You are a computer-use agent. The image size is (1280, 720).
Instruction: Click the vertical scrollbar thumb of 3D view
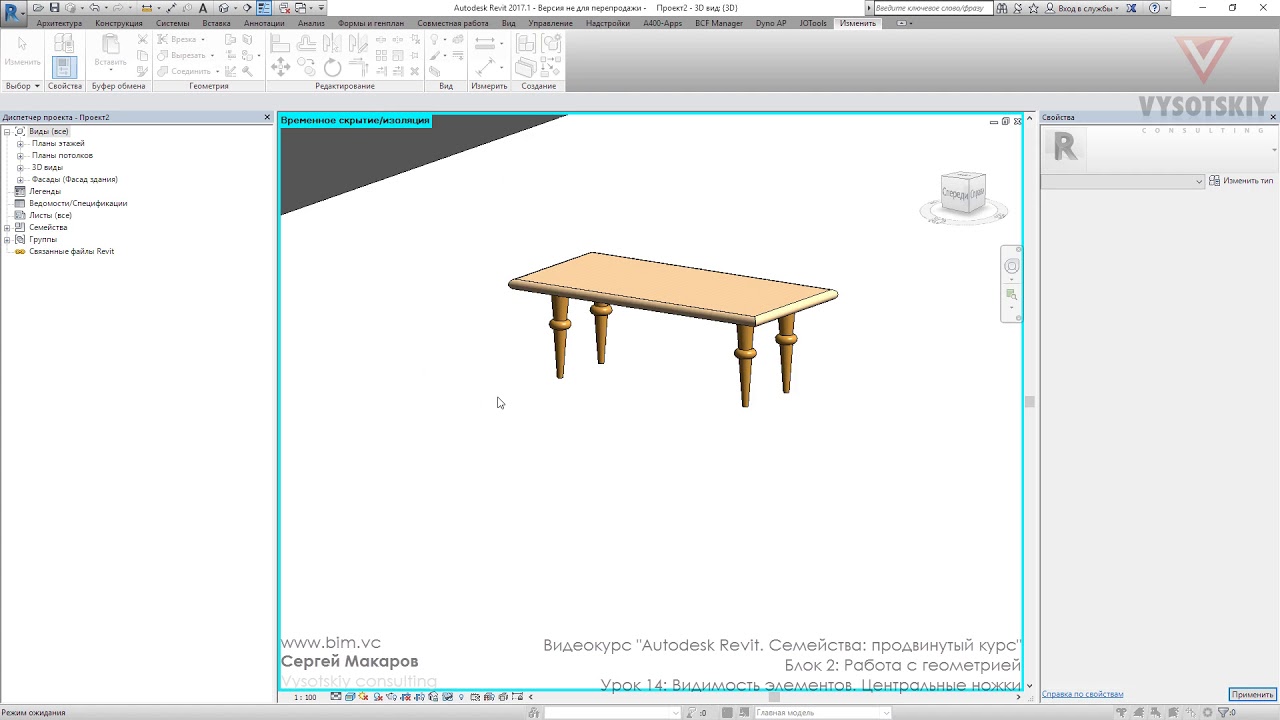point(1029,401)
